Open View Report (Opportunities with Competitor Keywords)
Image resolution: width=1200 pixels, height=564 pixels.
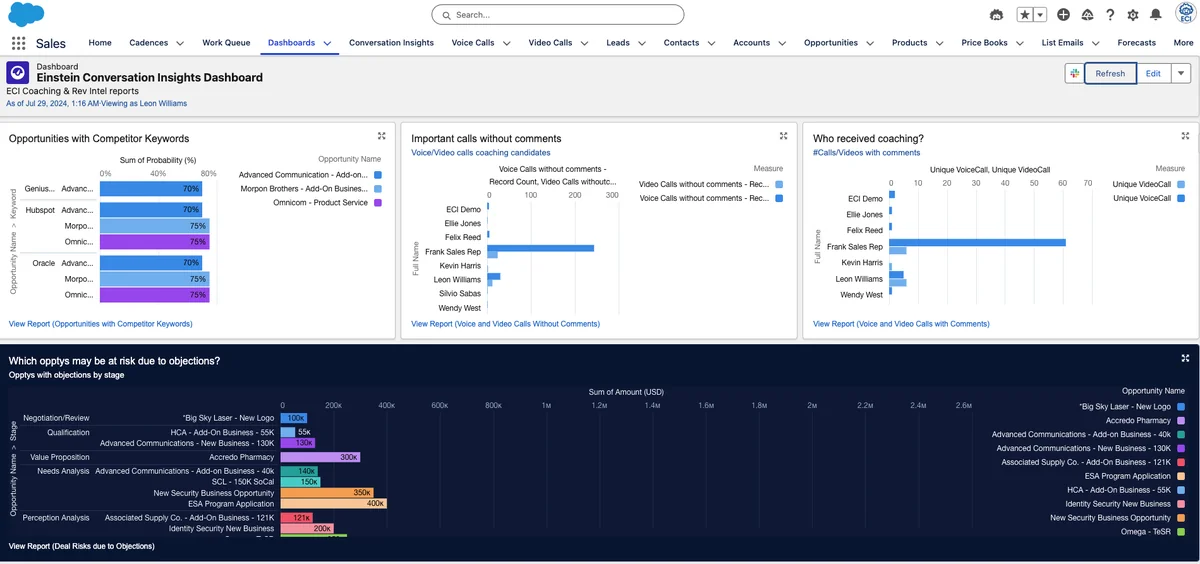[x=100, y=324]
